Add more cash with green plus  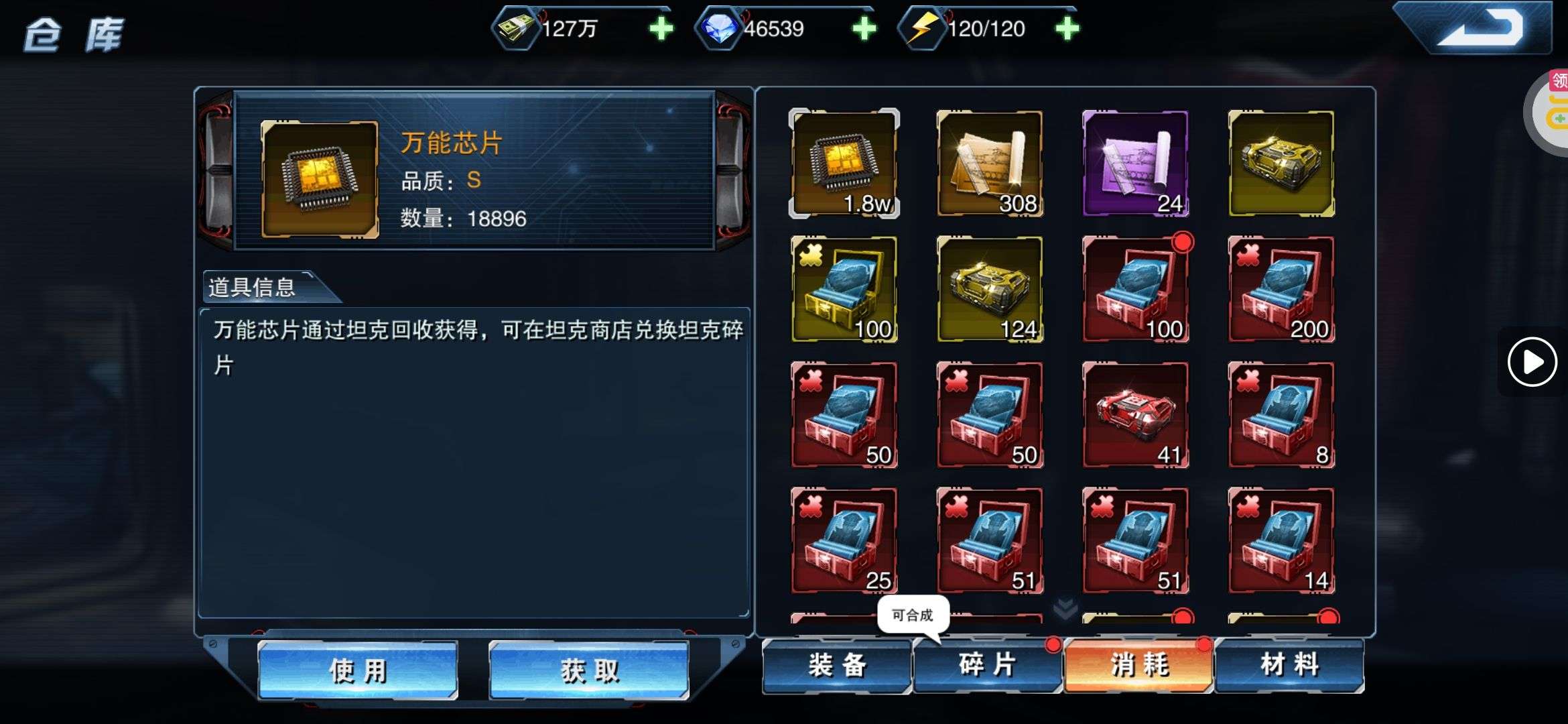tap(661, 29)
